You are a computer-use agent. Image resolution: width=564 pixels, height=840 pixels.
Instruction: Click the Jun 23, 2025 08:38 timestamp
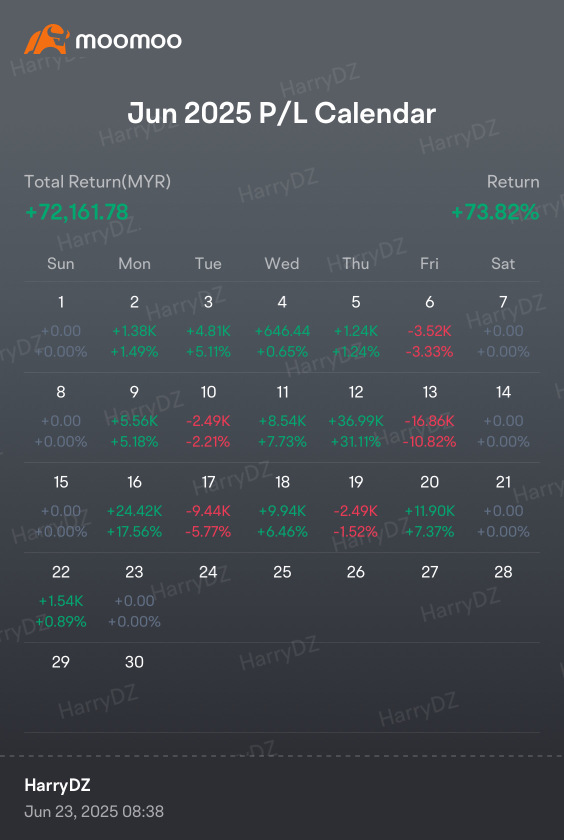(94, 812)
